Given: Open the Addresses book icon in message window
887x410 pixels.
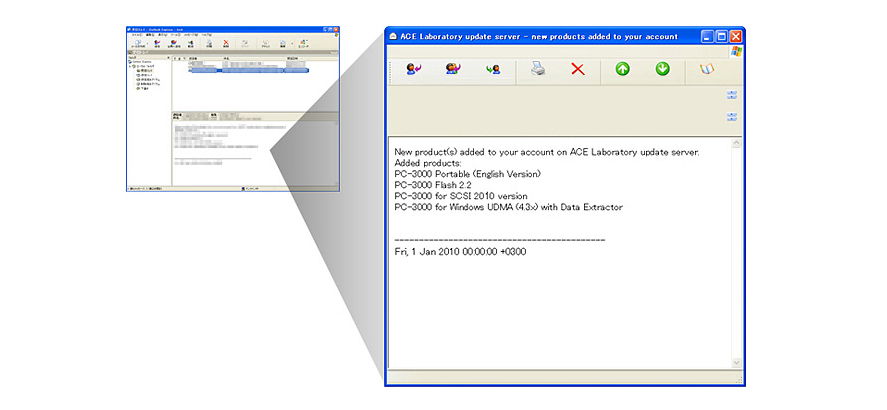Looking at the screenshot, I should [707, 69].
